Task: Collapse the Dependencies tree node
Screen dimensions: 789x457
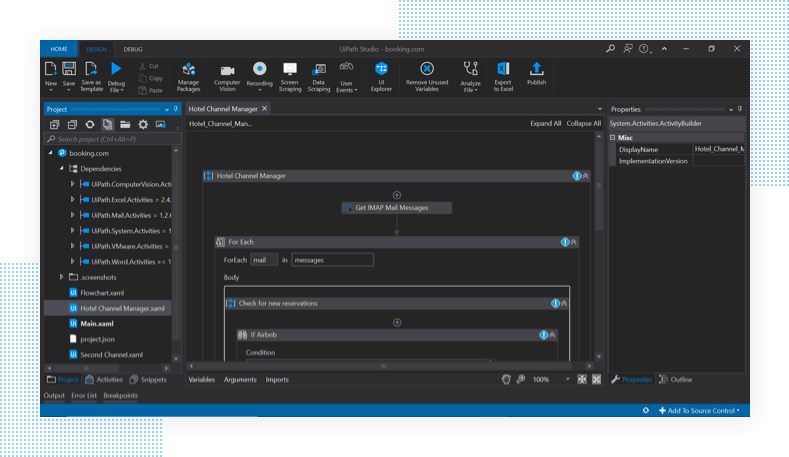Action: (61, 169)
